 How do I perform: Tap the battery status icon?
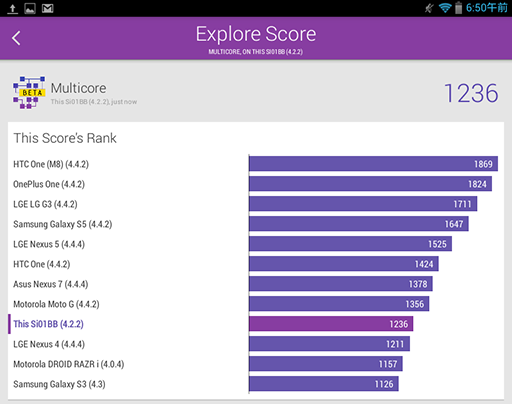pos(459,8)
